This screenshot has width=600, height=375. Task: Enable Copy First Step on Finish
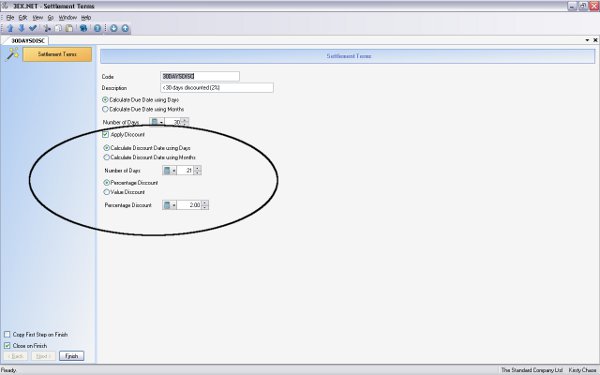point(7,334)
